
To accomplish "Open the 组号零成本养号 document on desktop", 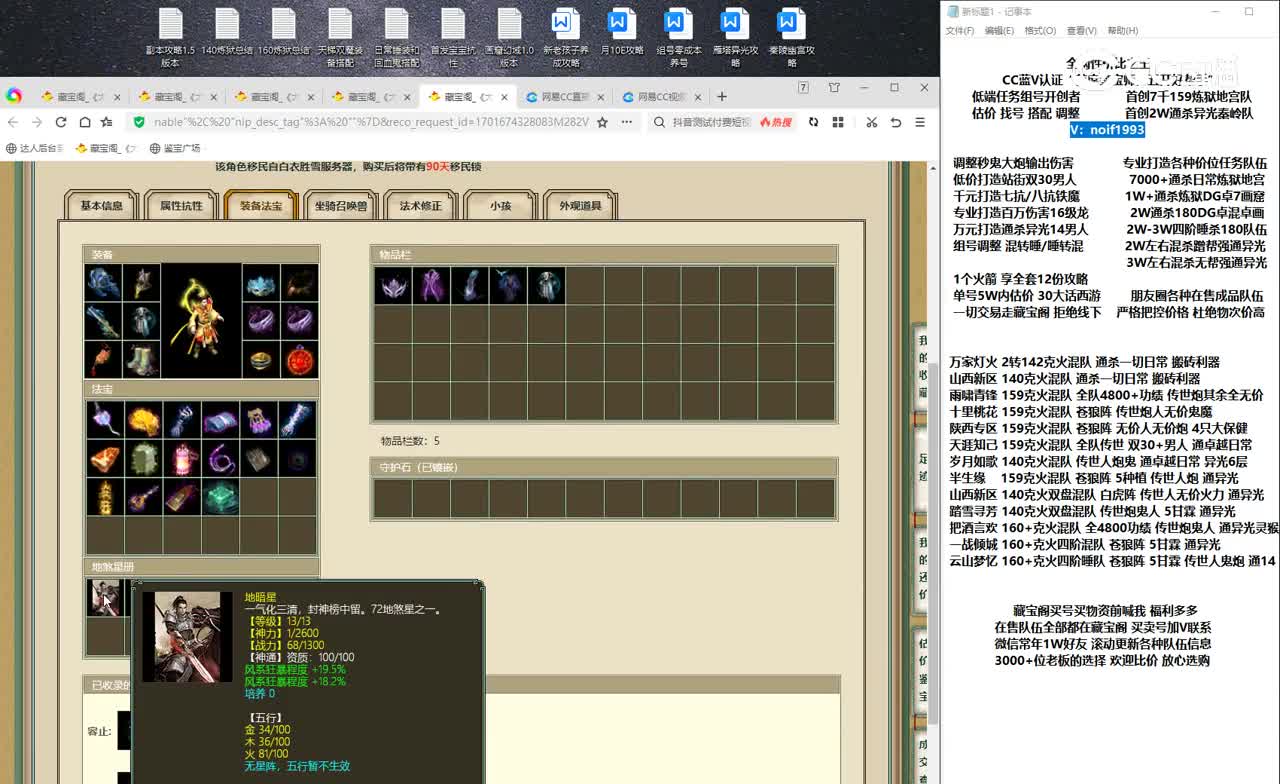I will 679,37.
